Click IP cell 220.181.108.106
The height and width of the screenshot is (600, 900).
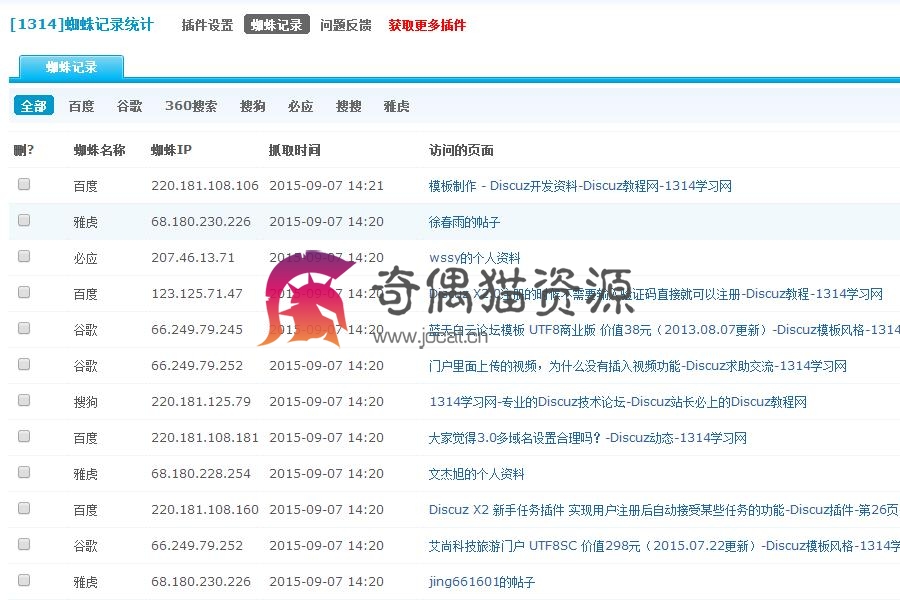coord(205,186)
